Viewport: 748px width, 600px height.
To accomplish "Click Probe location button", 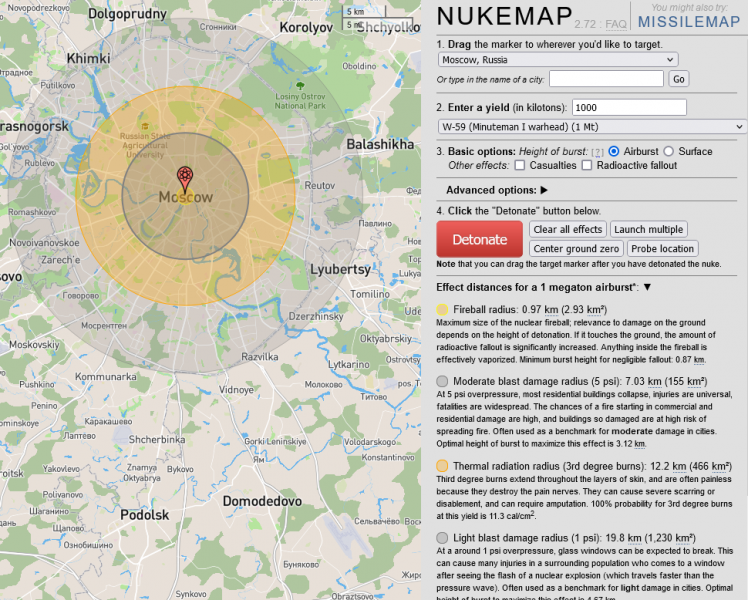I will click(663, 248).
